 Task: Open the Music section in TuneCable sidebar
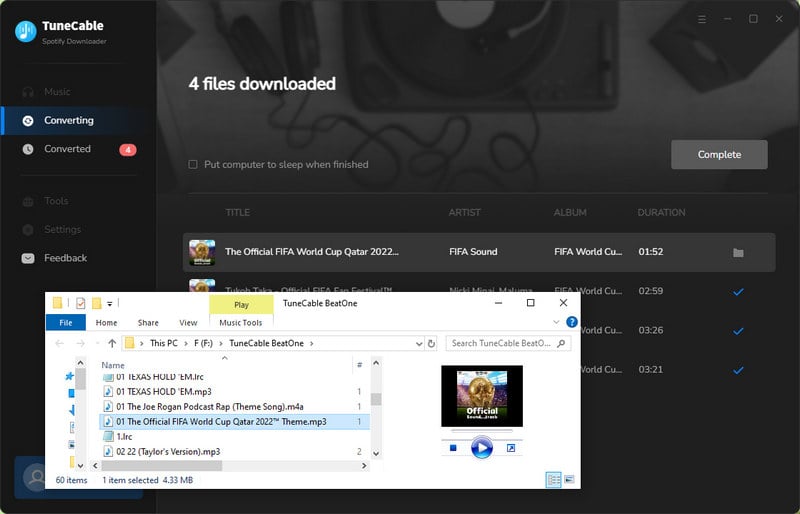click(x=57, y=92)
